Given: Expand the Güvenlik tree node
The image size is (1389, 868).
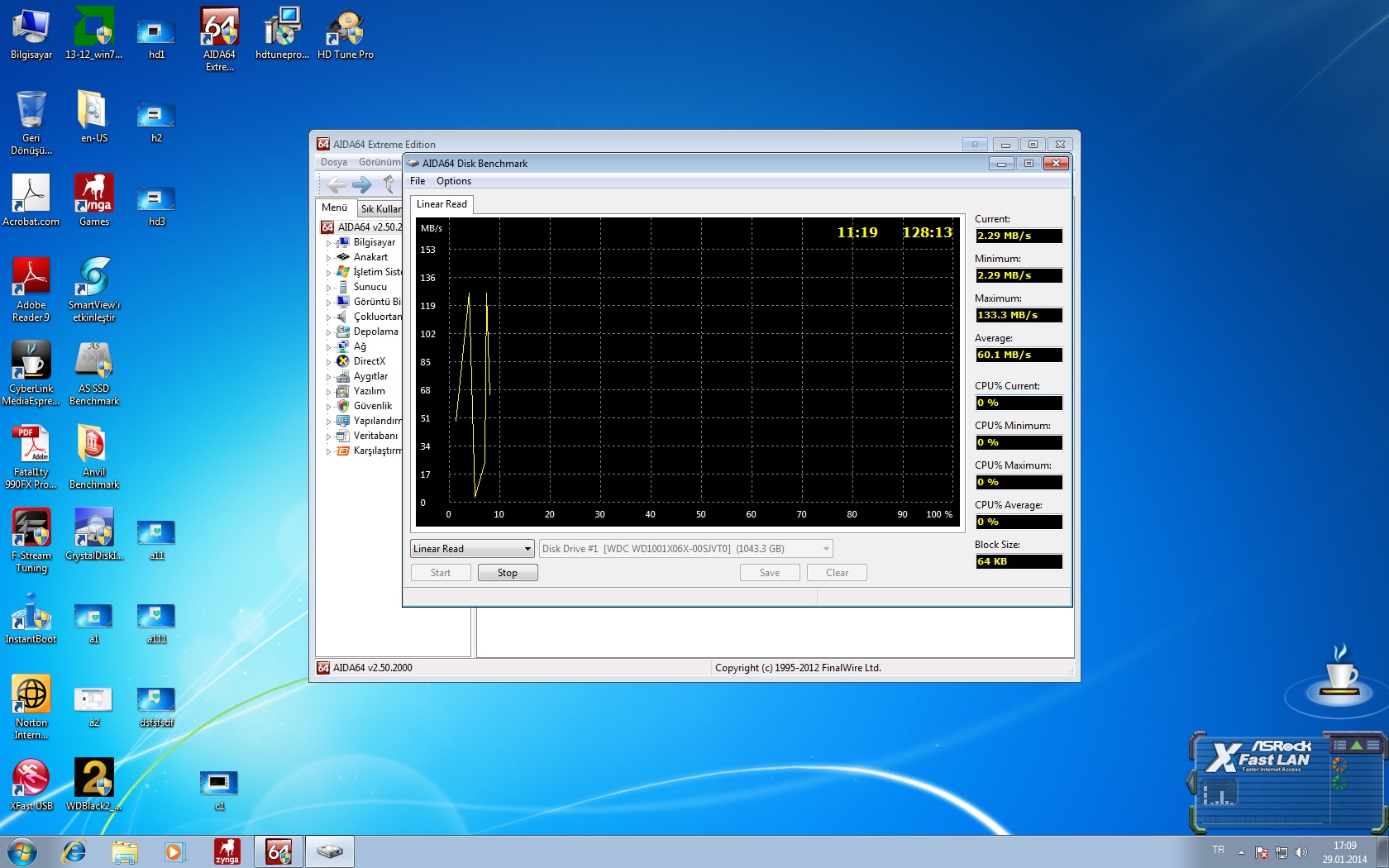Looking at the screenshot, I should [x=328, y=407].
